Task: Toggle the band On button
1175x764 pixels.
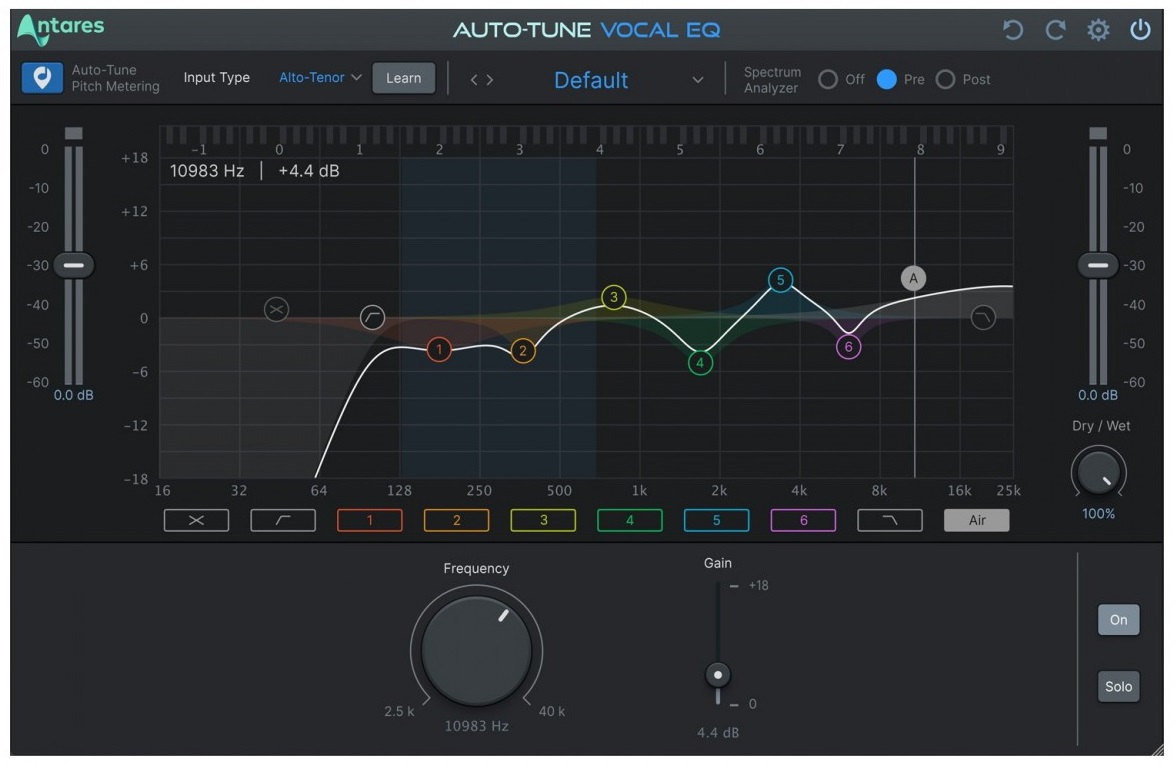Action: (x=1118, y=619)
